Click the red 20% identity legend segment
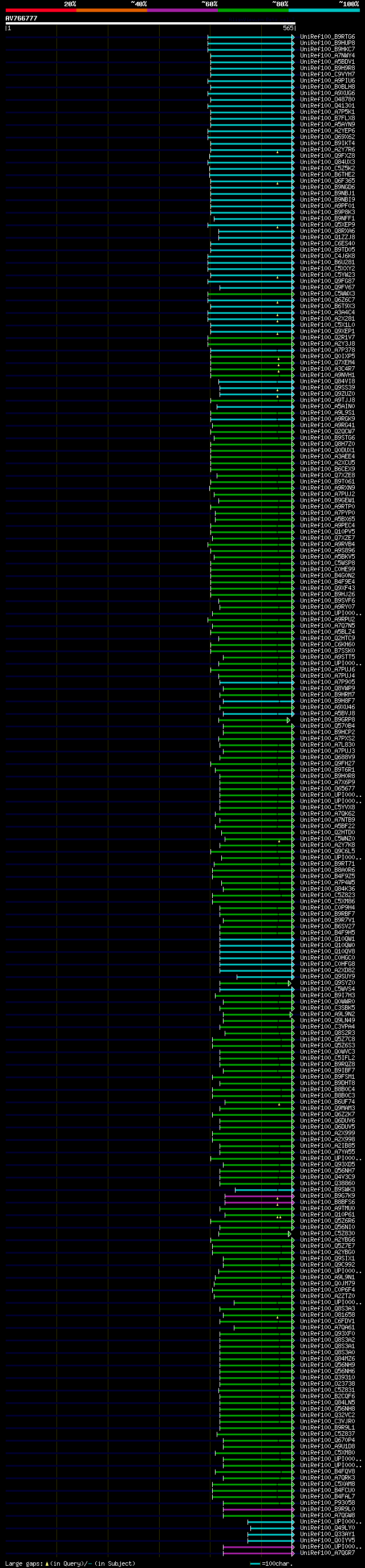 point(41,10)
